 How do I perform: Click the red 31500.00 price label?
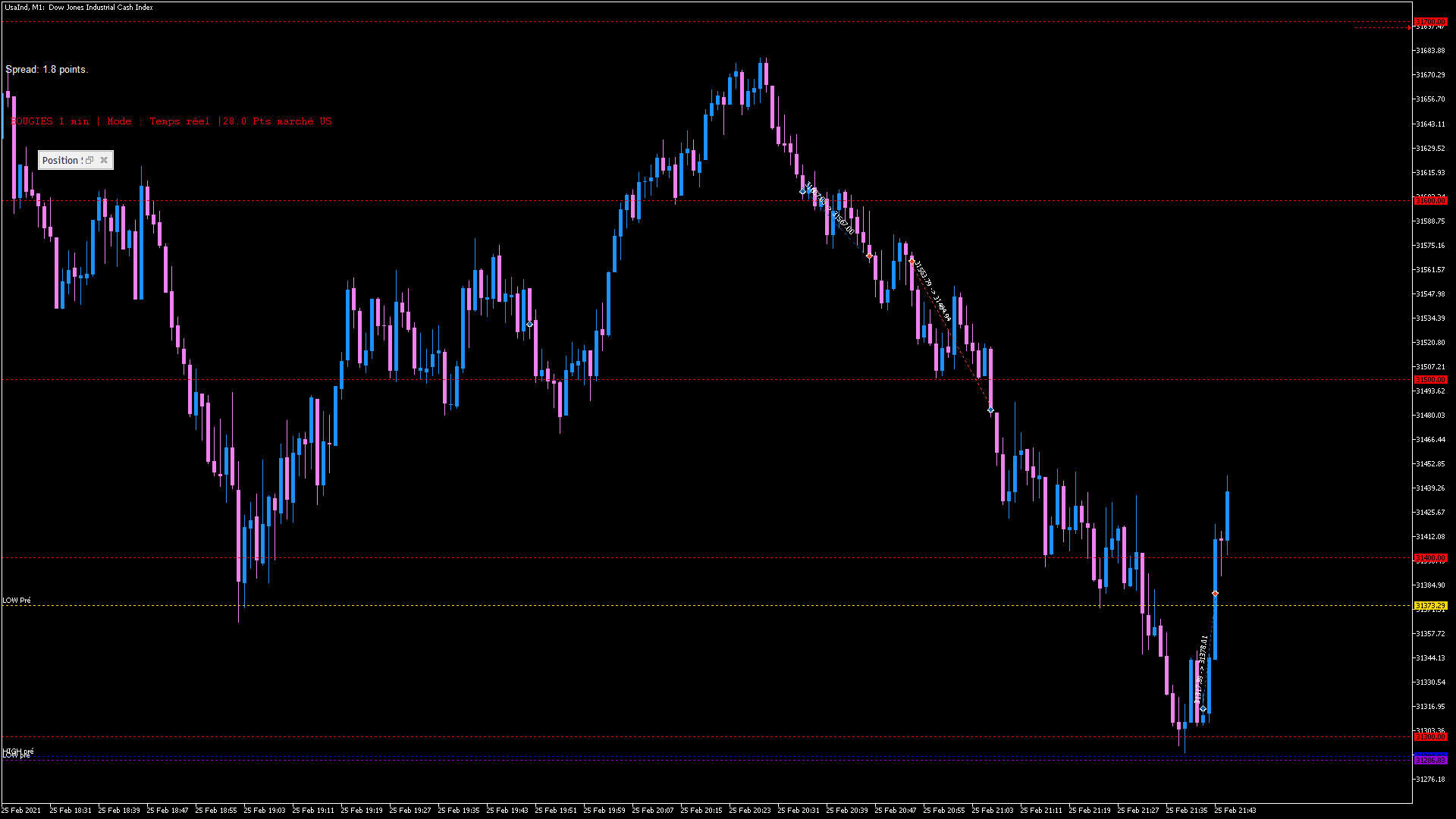[x=1430, y=379]
